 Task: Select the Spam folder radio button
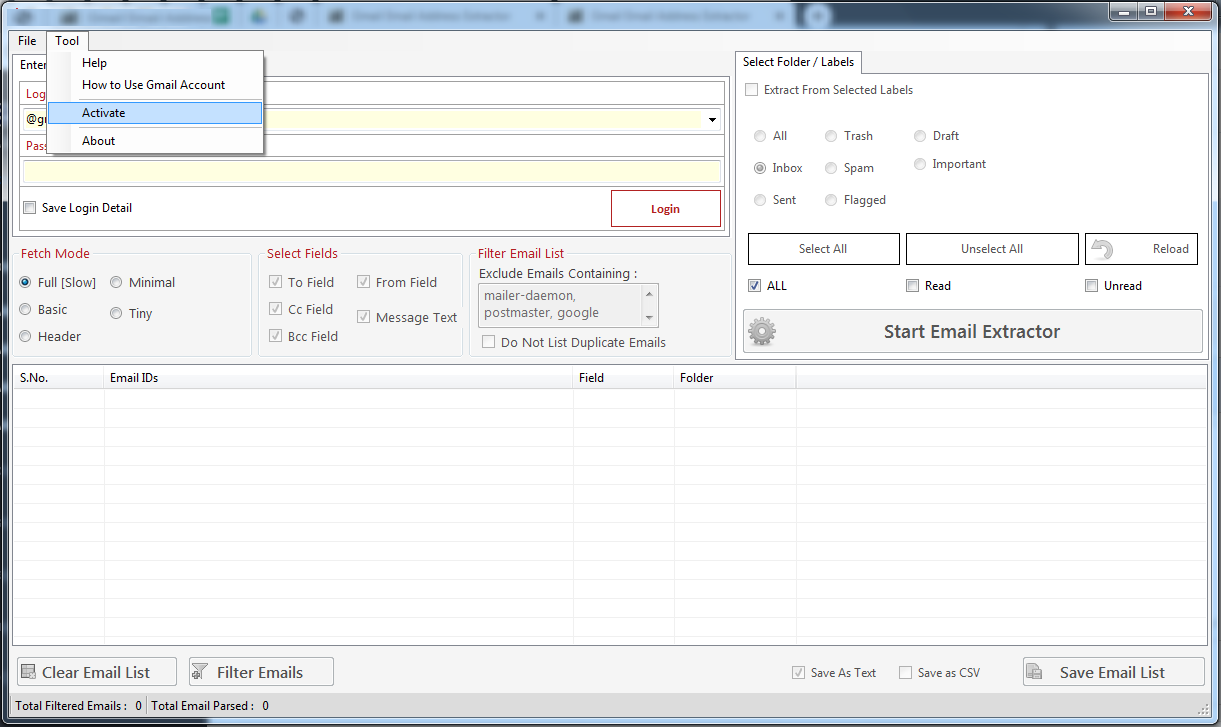(x=831, y=168)
